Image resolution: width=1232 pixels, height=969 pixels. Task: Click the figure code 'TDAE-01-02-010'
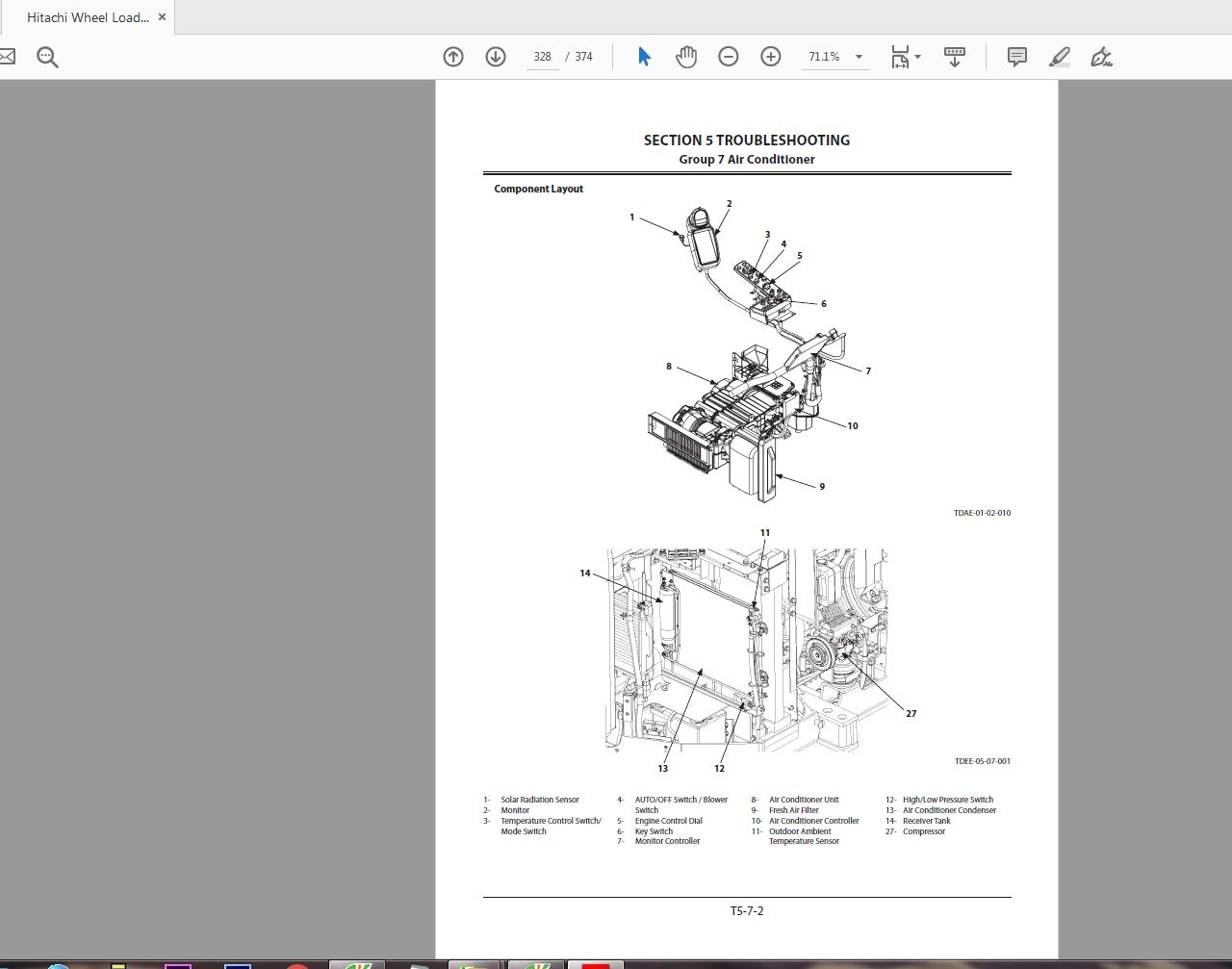click(x=983, y=513)
